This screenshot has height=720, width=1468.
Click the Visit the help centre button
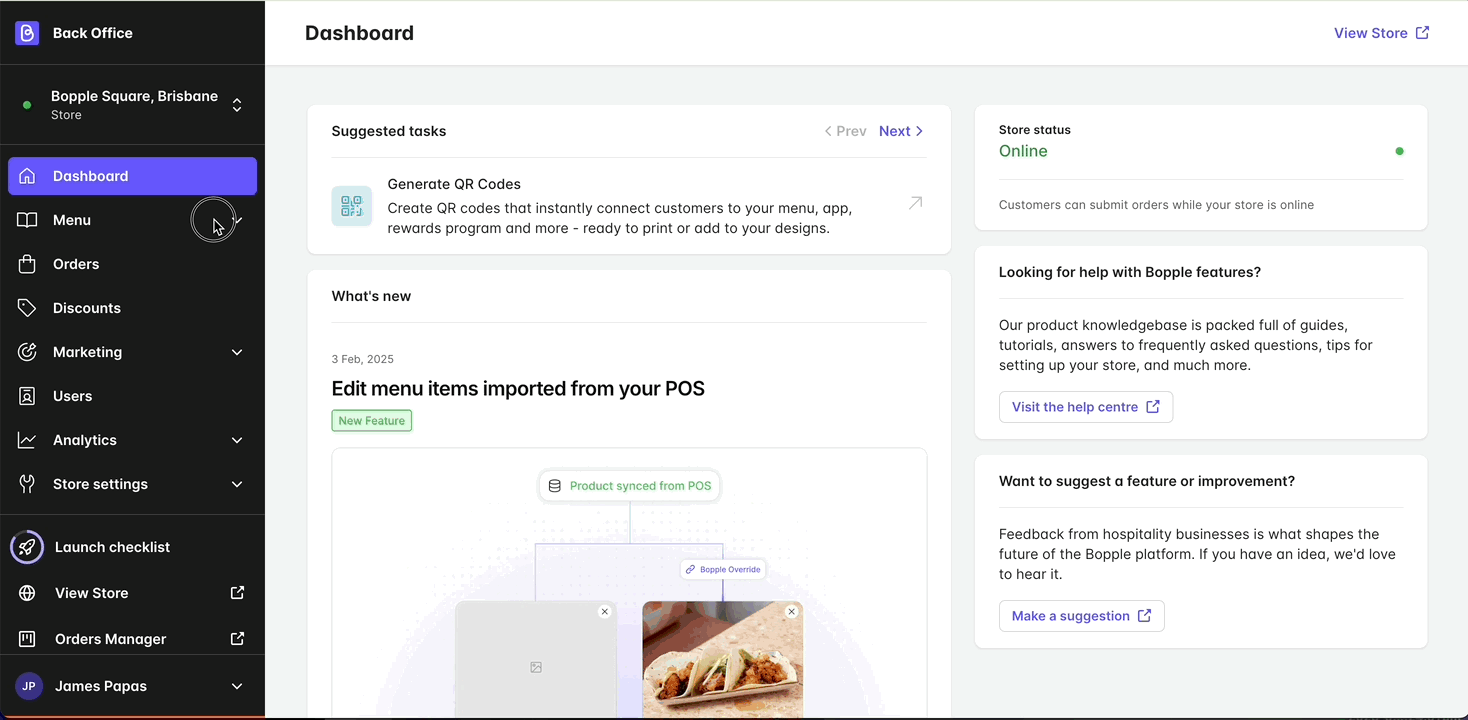(1086, 407)
